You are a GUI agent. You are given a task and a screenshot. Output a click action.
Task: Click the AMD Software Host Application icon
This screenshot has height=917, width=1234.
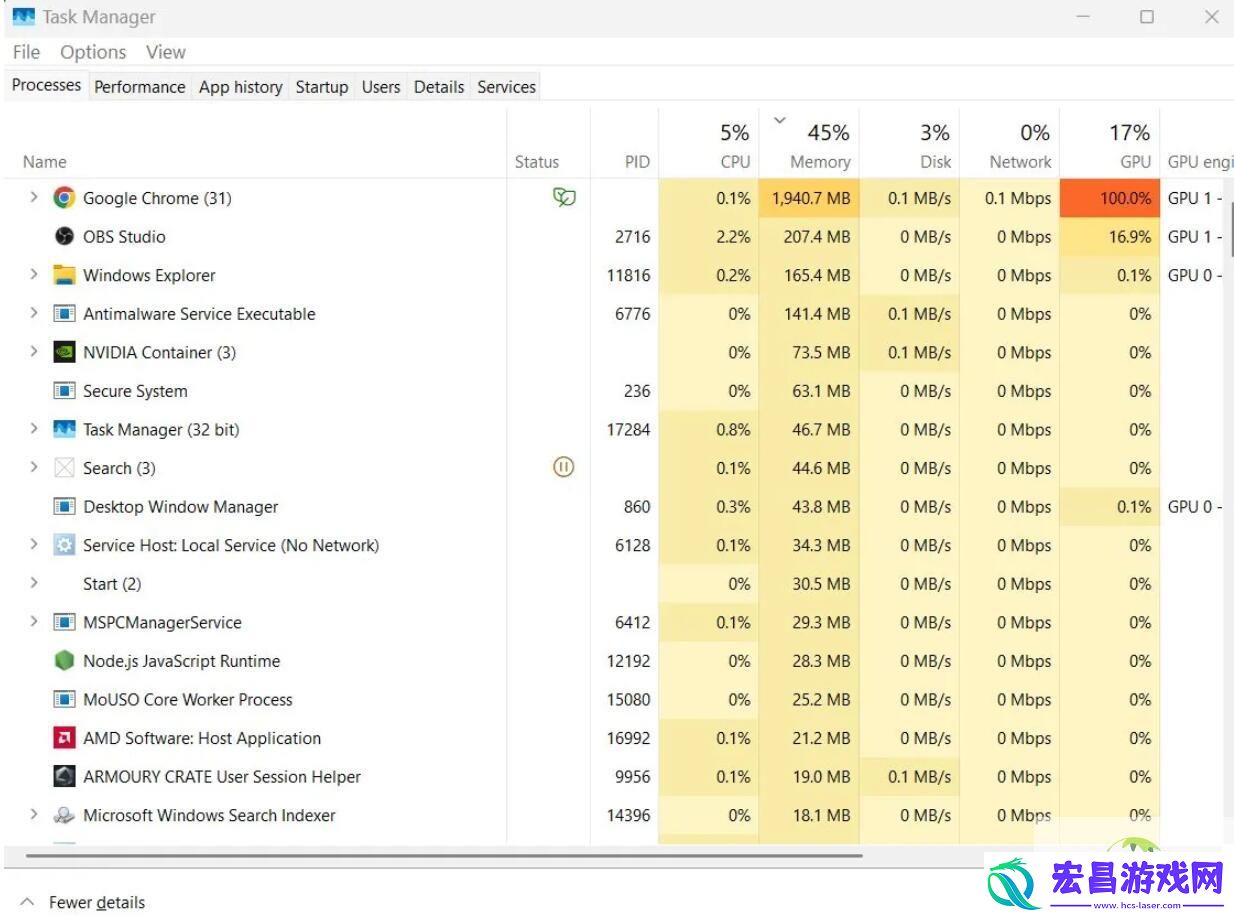64,738
